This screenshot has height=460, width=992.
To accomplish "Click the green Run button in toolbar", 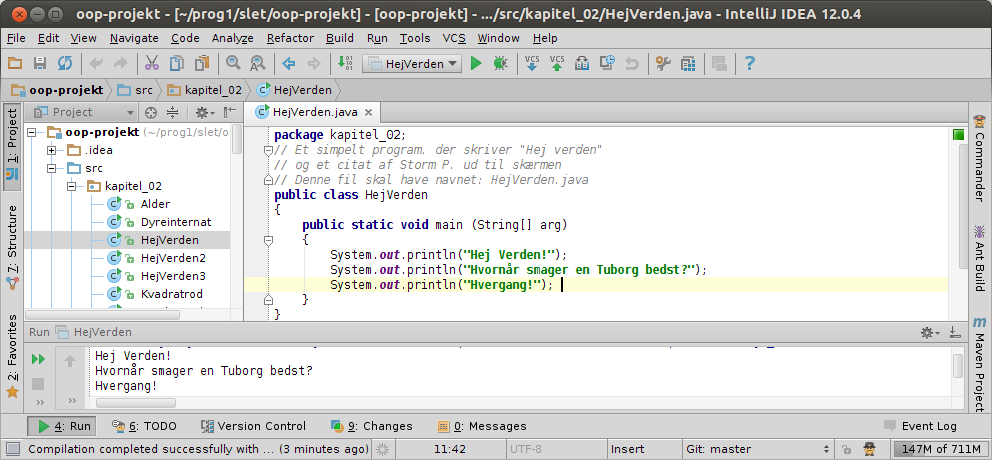I will 476,63.
